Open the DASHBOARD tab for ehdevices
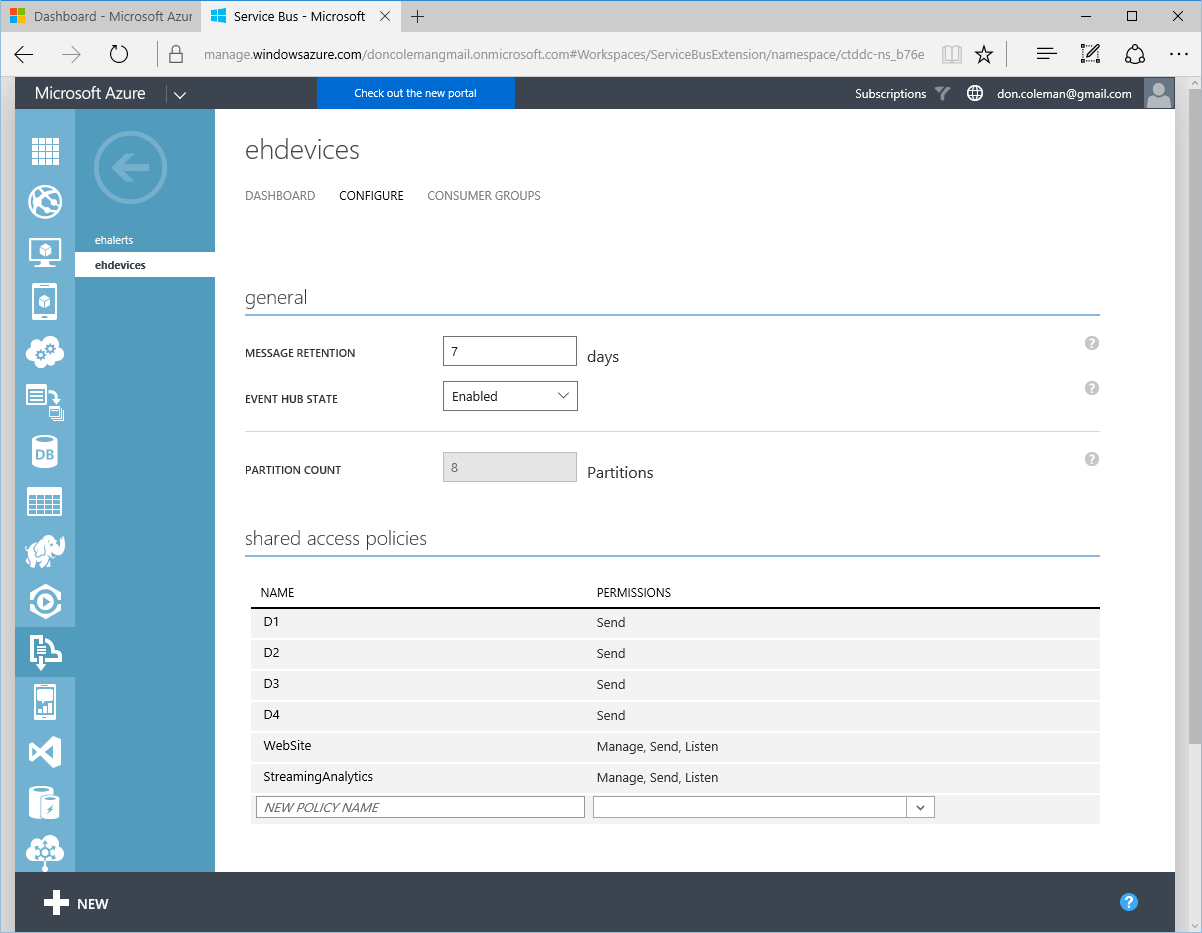 (x=280, y=195)
